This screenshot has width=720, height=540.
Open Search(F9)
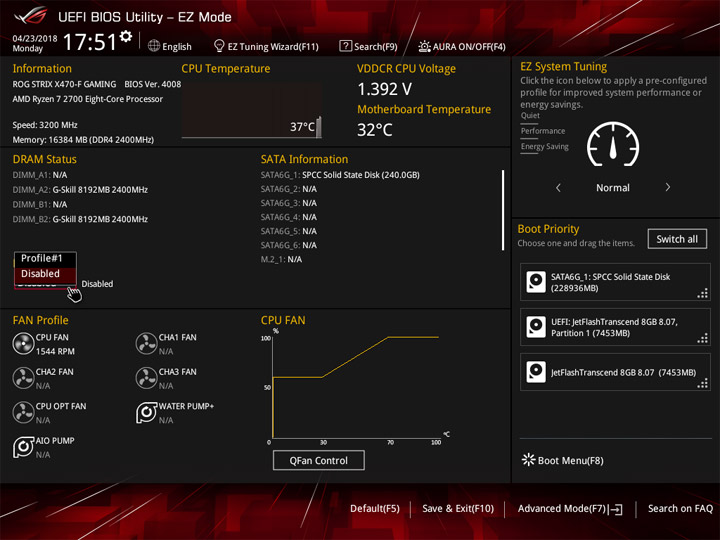pyautogui.click(x=368, y=46)
